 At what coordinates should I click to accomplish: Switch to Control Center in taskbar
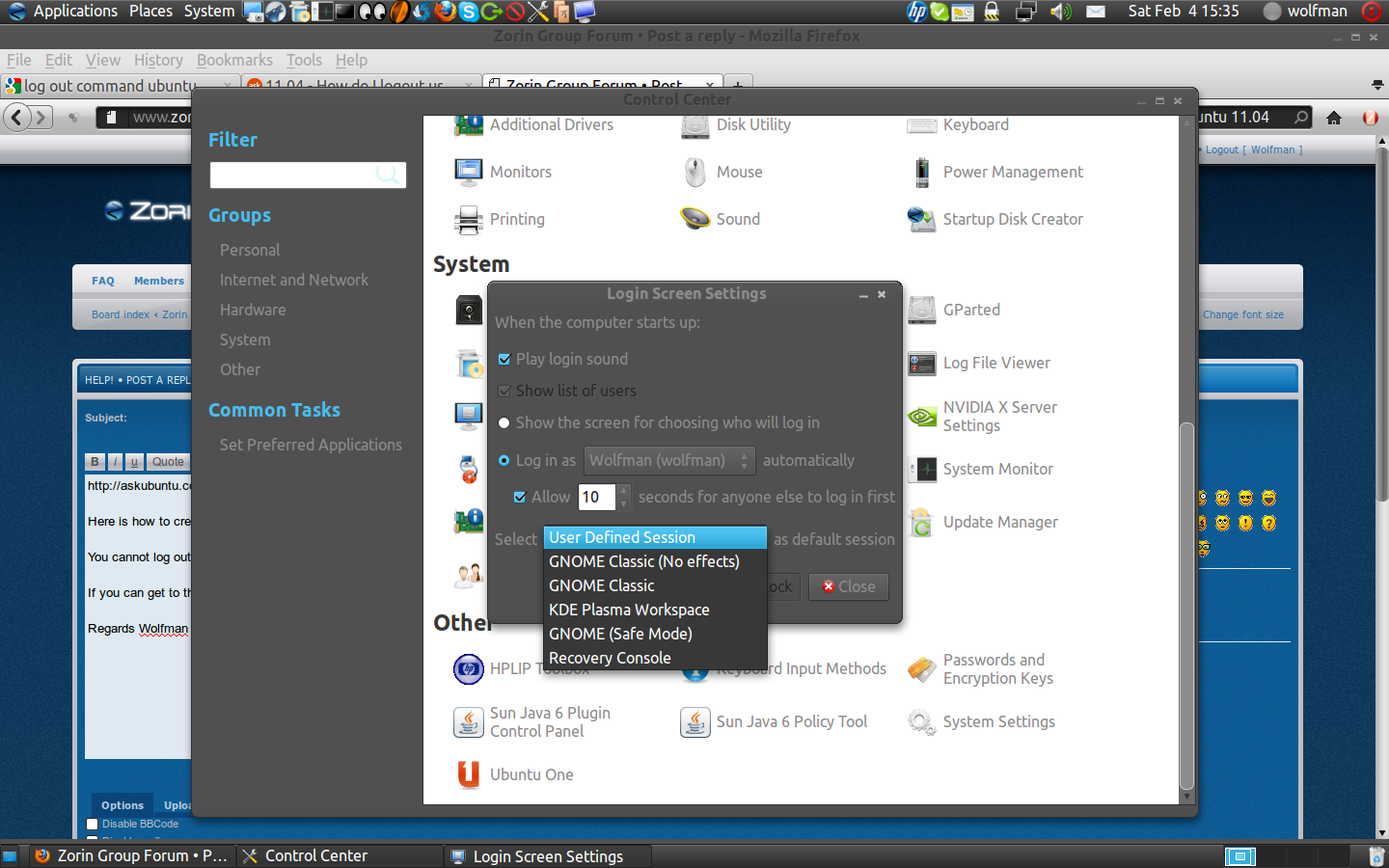[338, 855]
